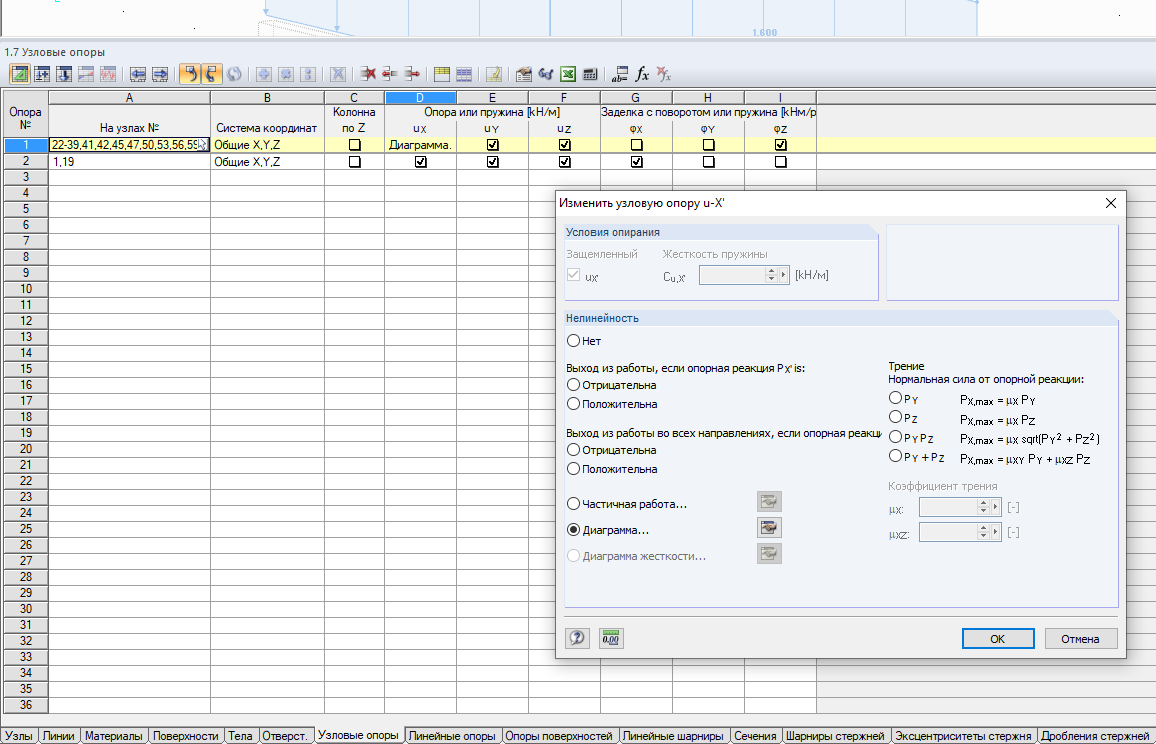Click the 'Диаграмма.' cell in column D
Viewport: 1156px width, 744px height.
click(420, 145)
